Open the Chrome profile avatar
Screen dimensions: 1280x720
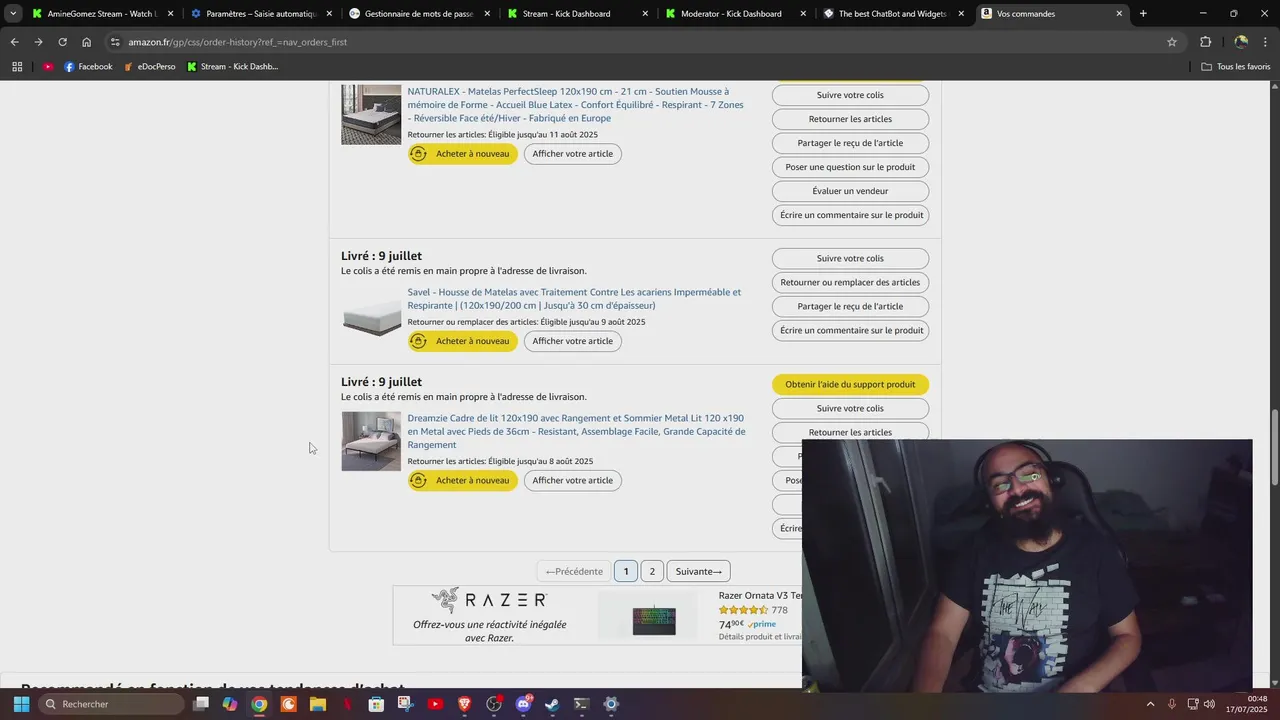[x=1241, y=42]
